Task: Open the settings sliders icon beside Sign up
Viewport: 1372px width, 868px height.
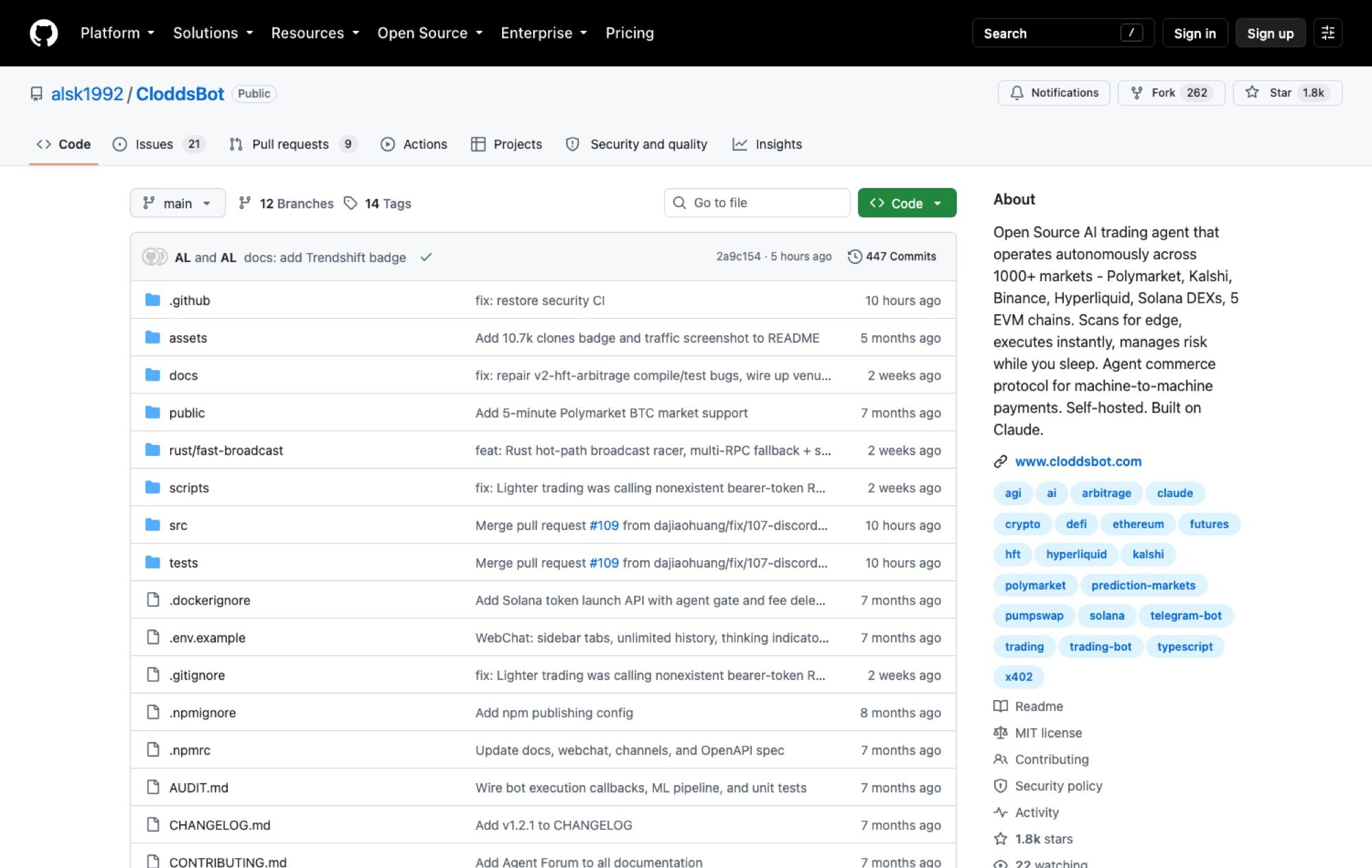Action: click(x=1327, y=33)
